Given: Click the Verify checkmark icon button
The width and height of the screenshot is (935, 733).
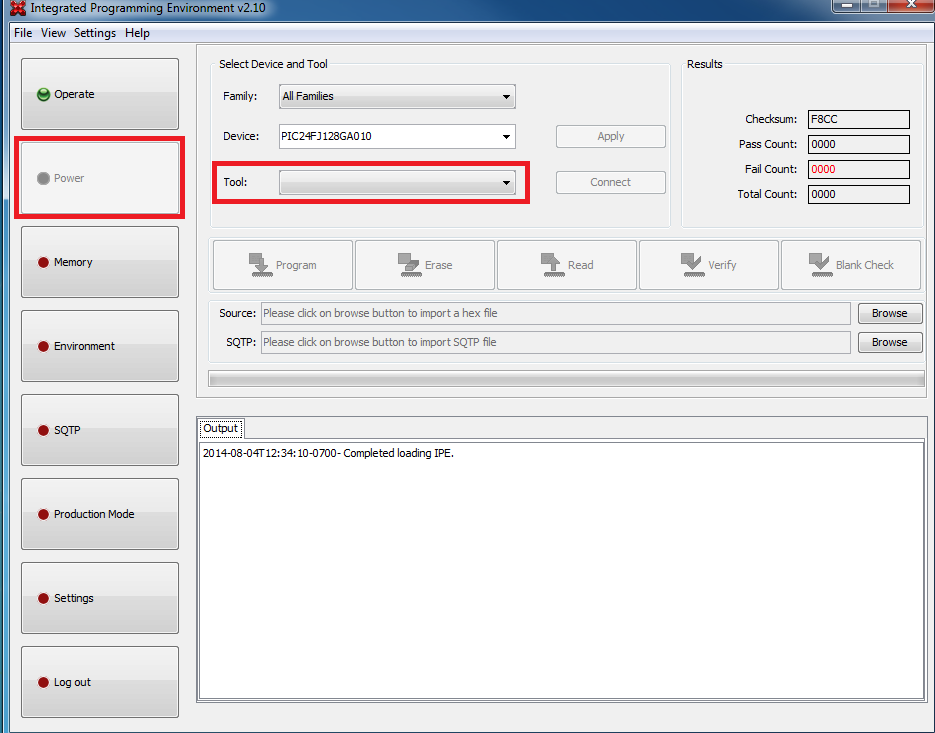Looking at the screenshot, I should (709, 265).
